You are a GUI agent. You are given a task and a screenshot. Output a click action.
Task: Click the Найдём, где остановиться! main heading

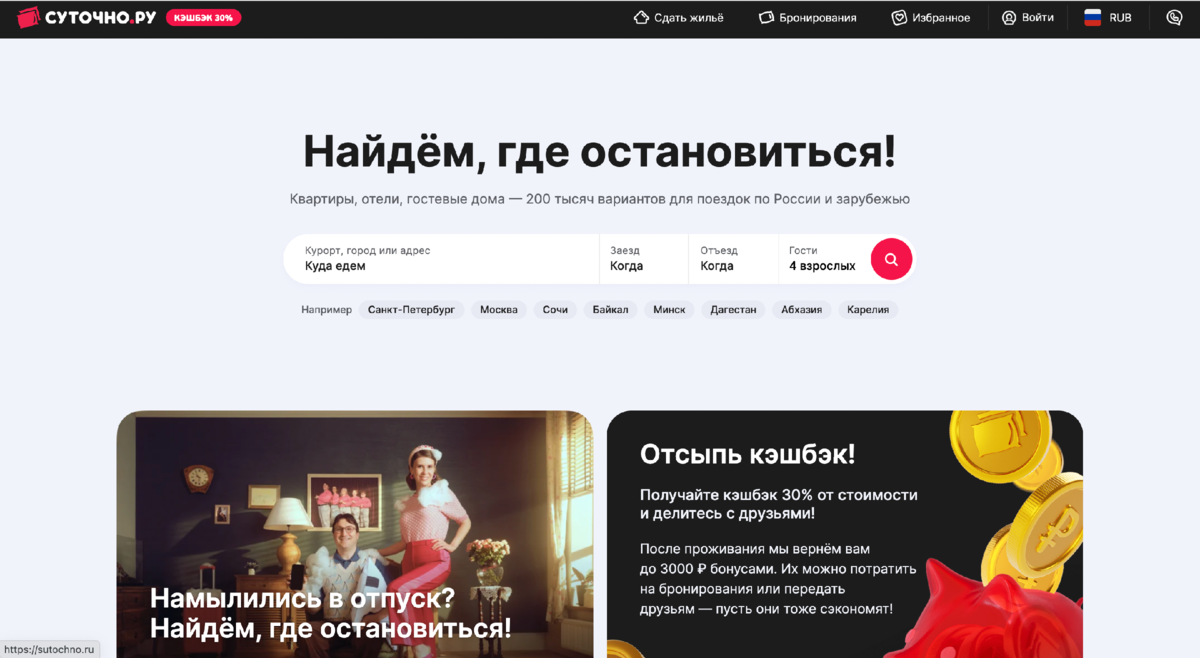pos(599,151)
